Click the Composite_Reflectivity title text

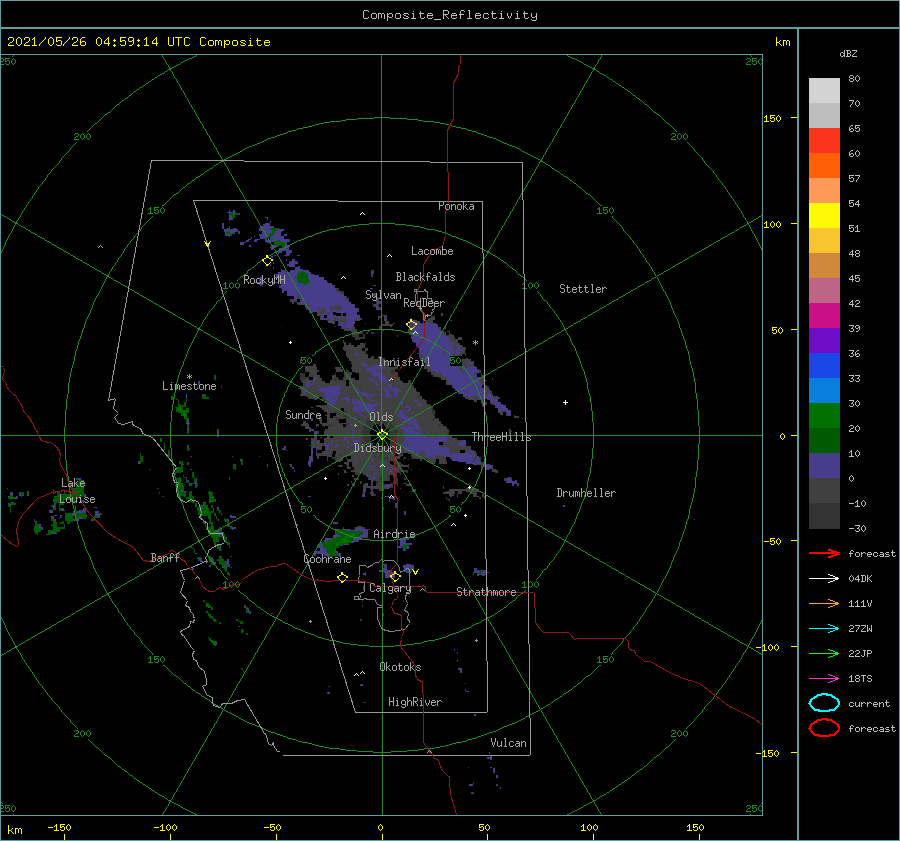450,15
